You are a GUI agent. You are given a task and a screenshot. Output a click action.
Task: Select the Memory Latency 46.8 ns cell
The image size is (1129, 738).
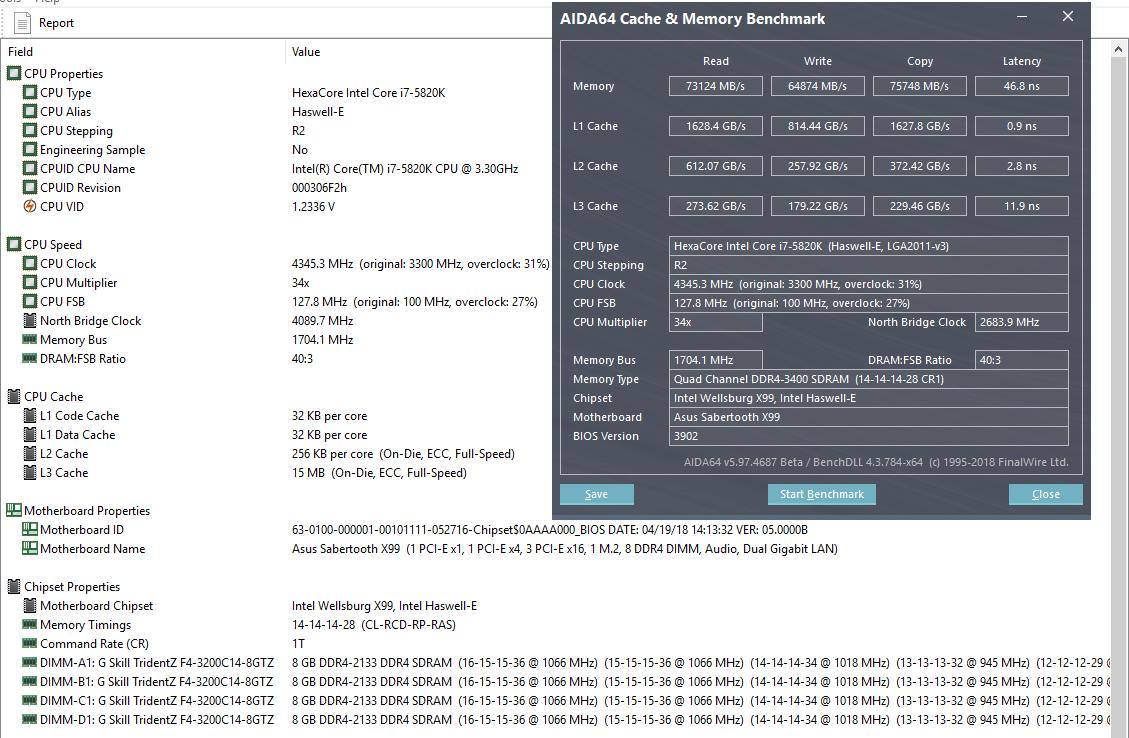pyautogui.click(x=1022, y=86)
